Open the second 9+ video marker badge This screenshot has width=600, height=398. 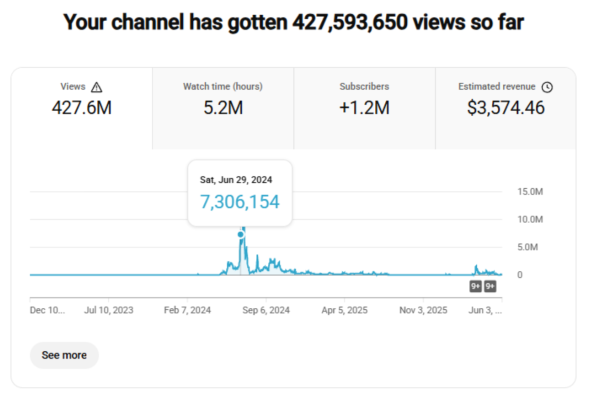490,286
